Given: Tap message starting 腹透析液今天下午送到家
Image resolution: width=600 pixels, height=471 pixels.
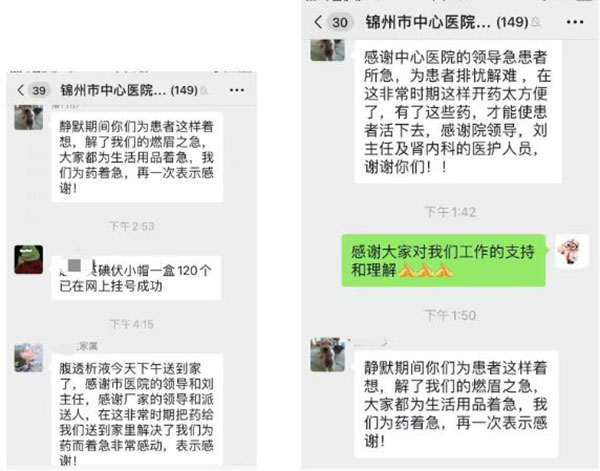Looking at the screenshot, I should click(x=136, y=411).
